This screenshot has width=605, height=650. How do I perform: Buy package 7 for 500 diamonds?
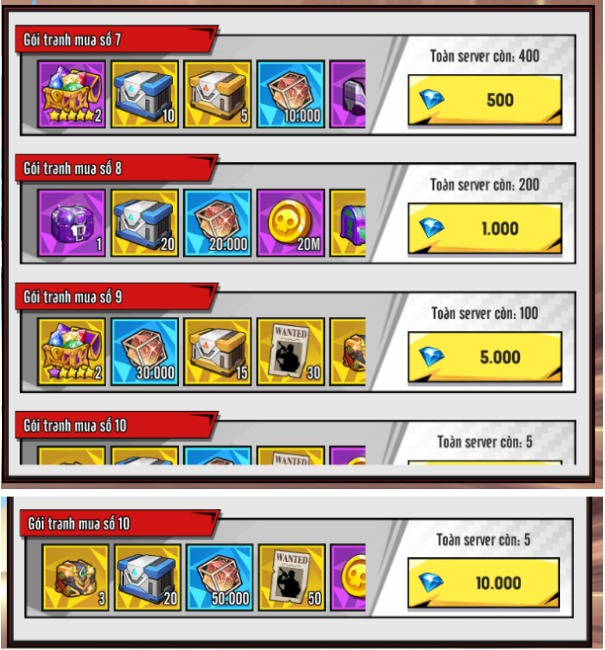[485, 100]
